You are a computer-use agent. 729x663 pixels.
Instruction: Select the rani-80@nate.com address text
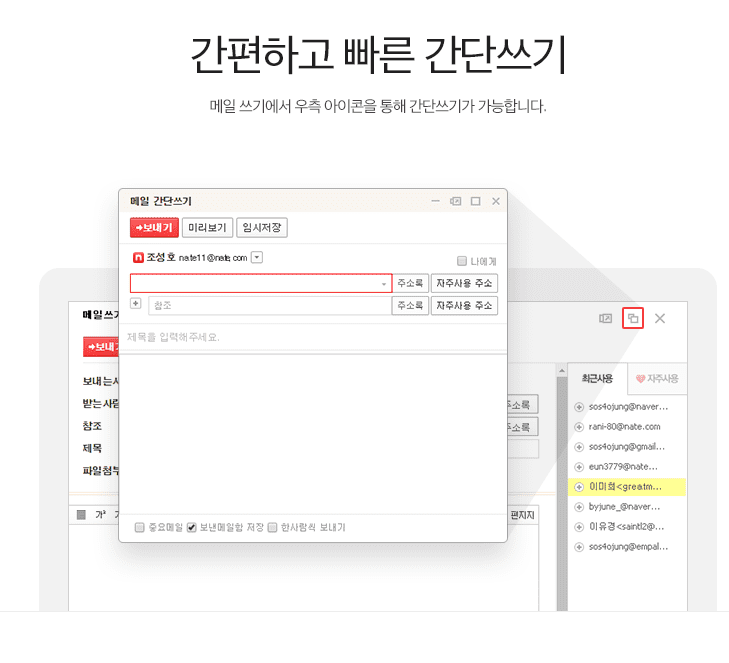click(x=624, y=427)
